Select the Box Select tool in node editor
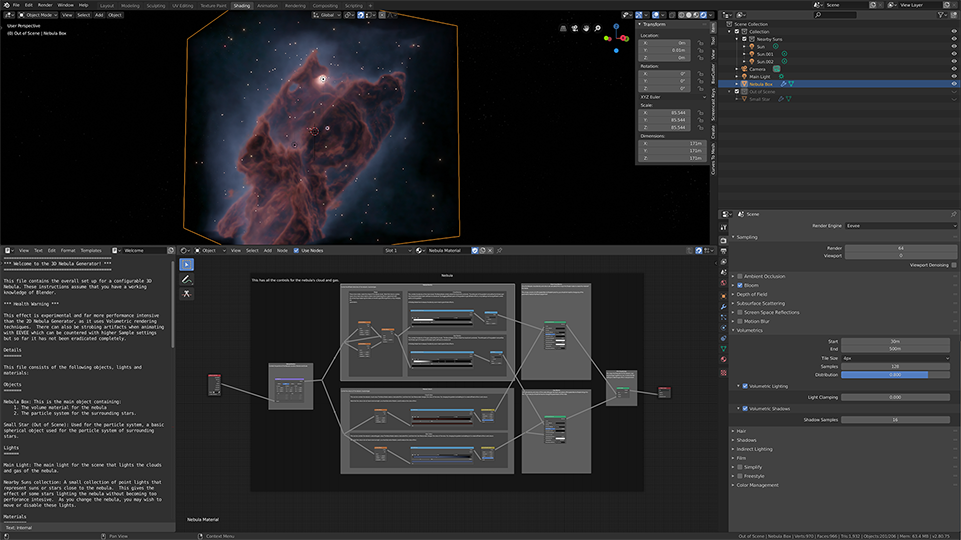The height and width of the screenshot is (540, 961). (x=187, y=265)
